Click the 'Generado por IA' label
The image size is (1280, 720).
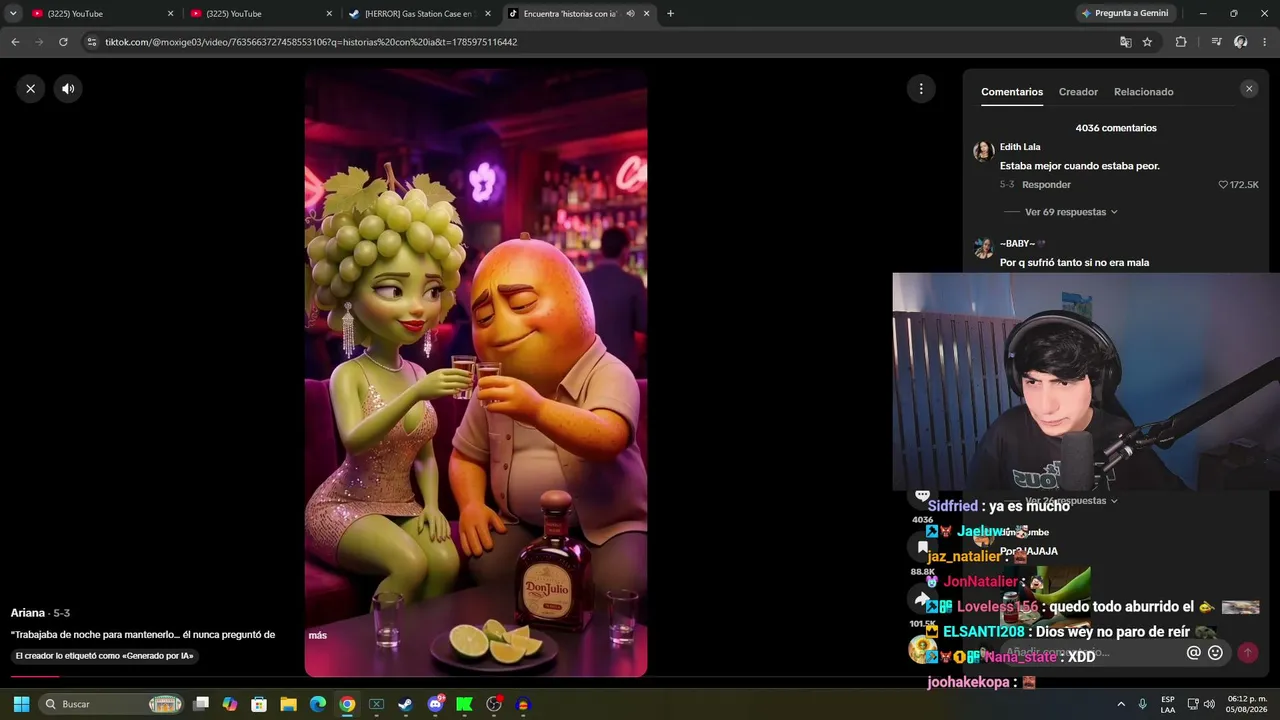104,656
